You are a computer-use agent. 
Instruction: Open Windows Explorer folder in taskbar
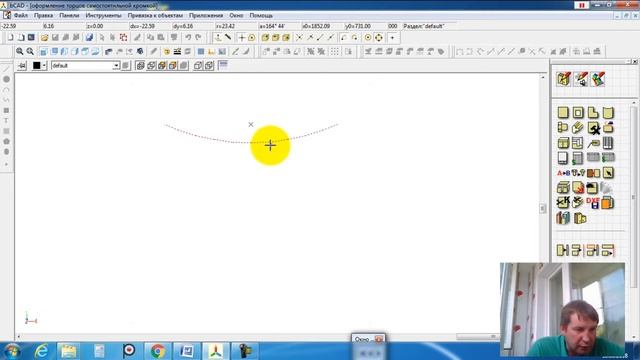pyautogui.click(x=69, y=351)
